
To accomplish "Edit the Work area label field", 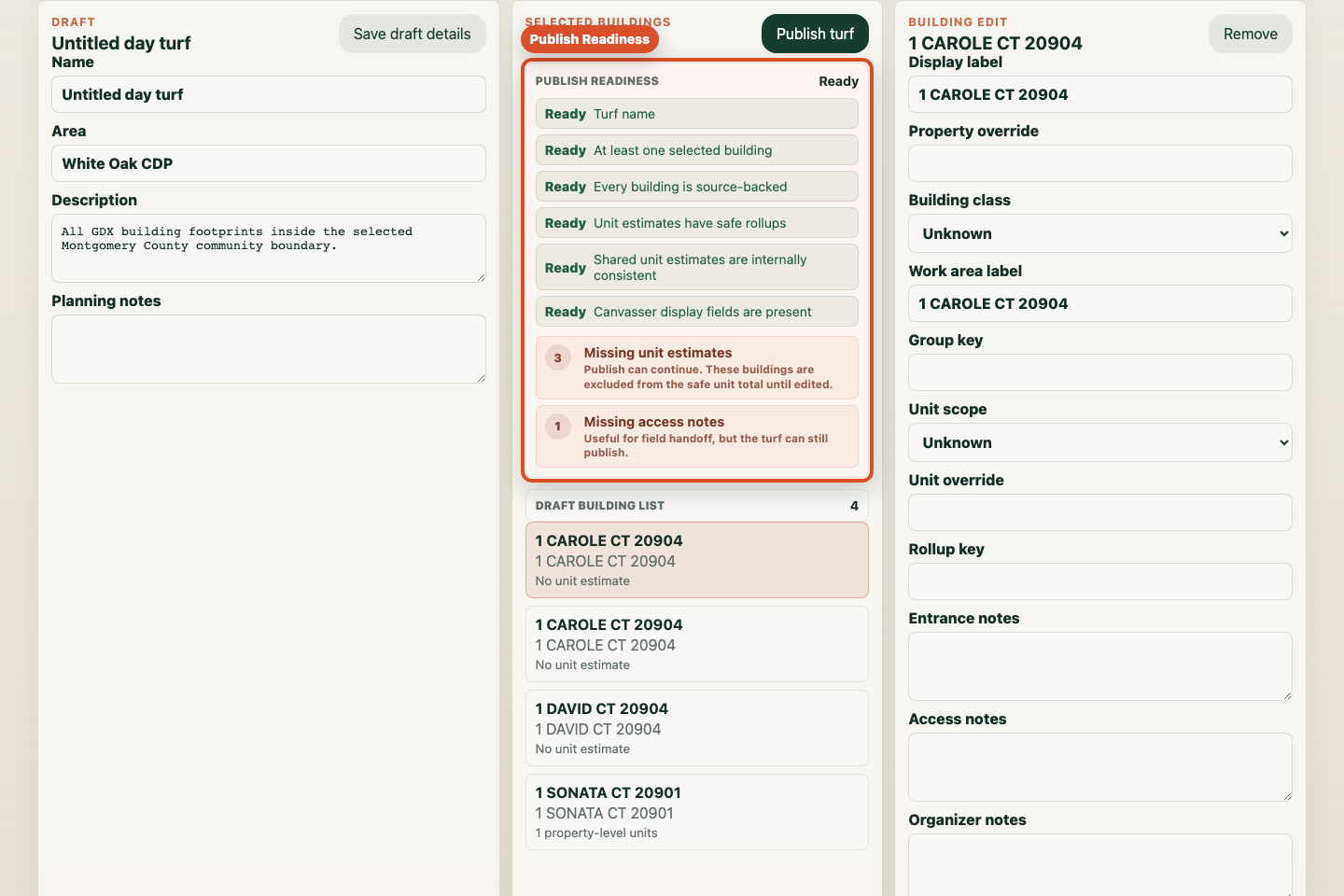I will [1100, 303].
